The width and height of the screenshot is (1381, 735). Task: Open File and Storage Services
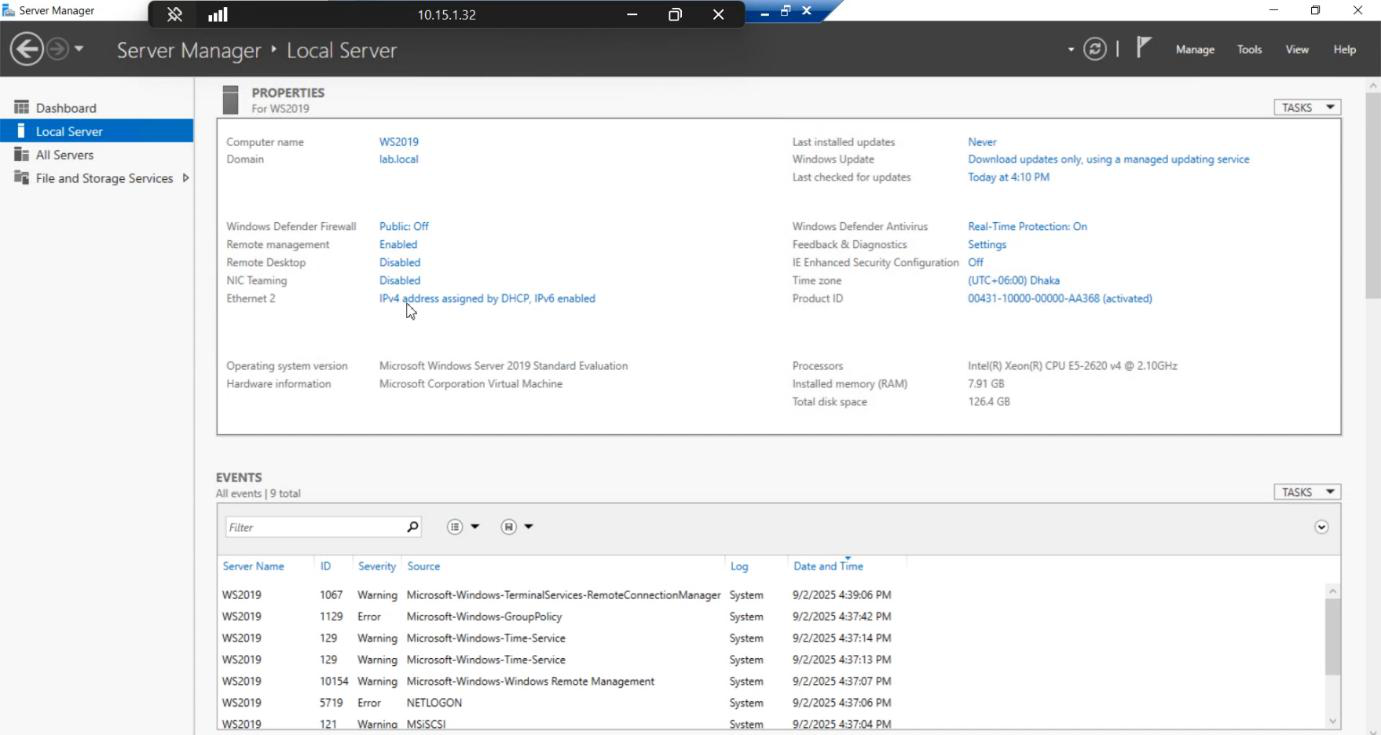104,178
